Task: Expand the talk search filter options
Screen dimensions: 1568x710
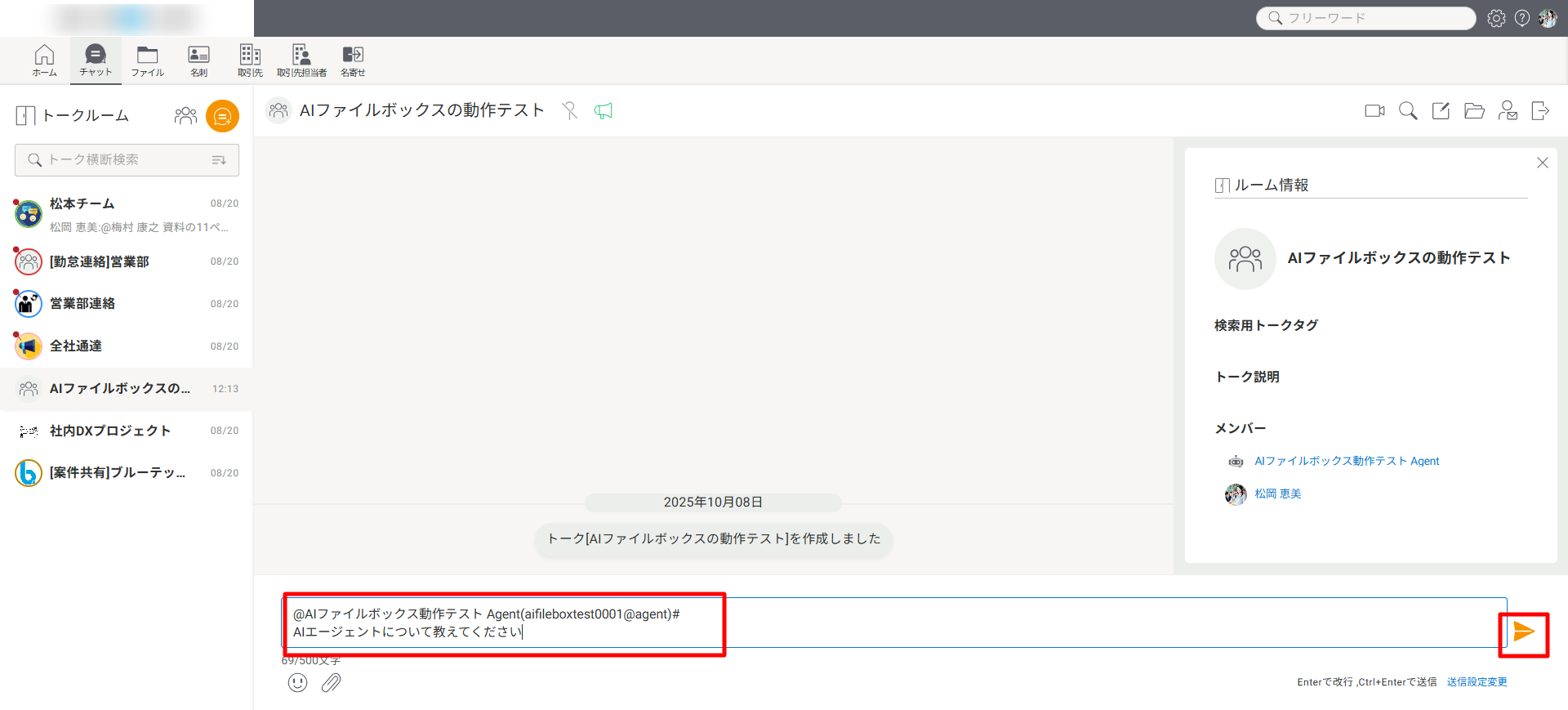Action: tap(219, 160)
